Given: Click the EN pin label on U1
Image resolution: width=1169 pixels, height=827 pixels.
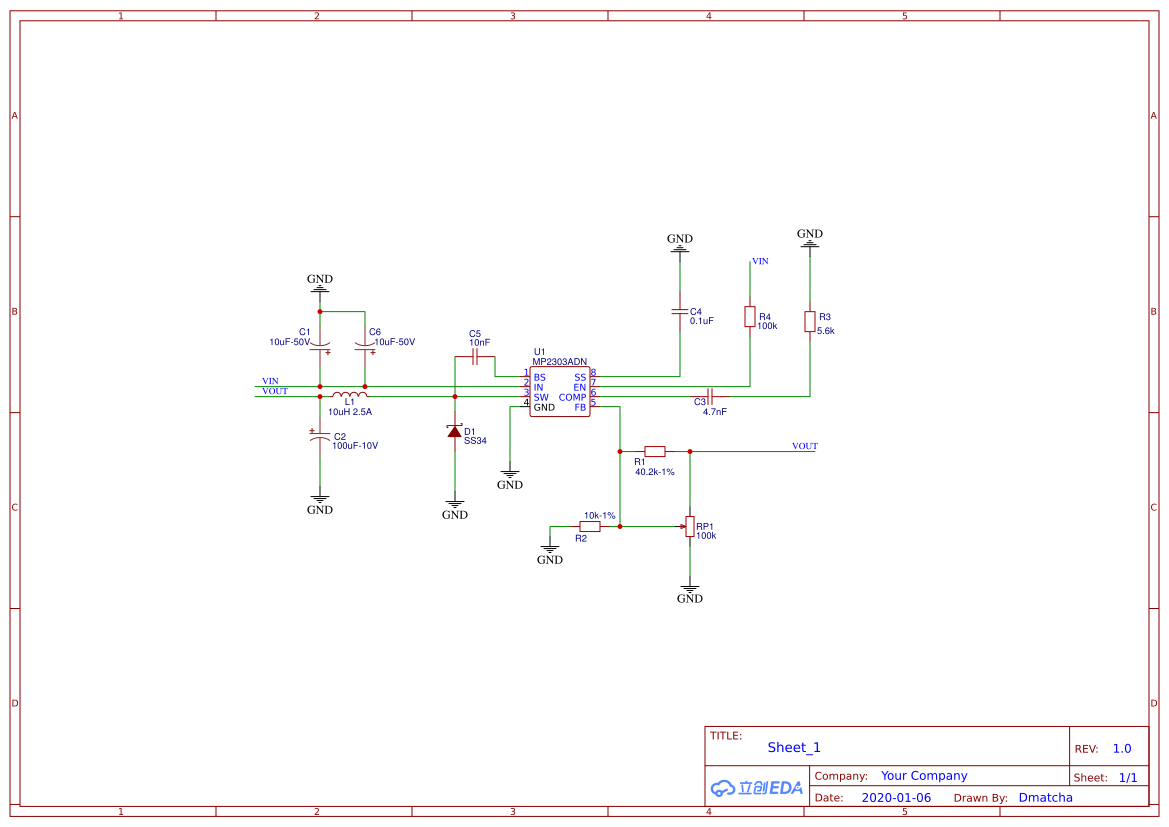Looking at the screenshot, I should pos(580,388).
